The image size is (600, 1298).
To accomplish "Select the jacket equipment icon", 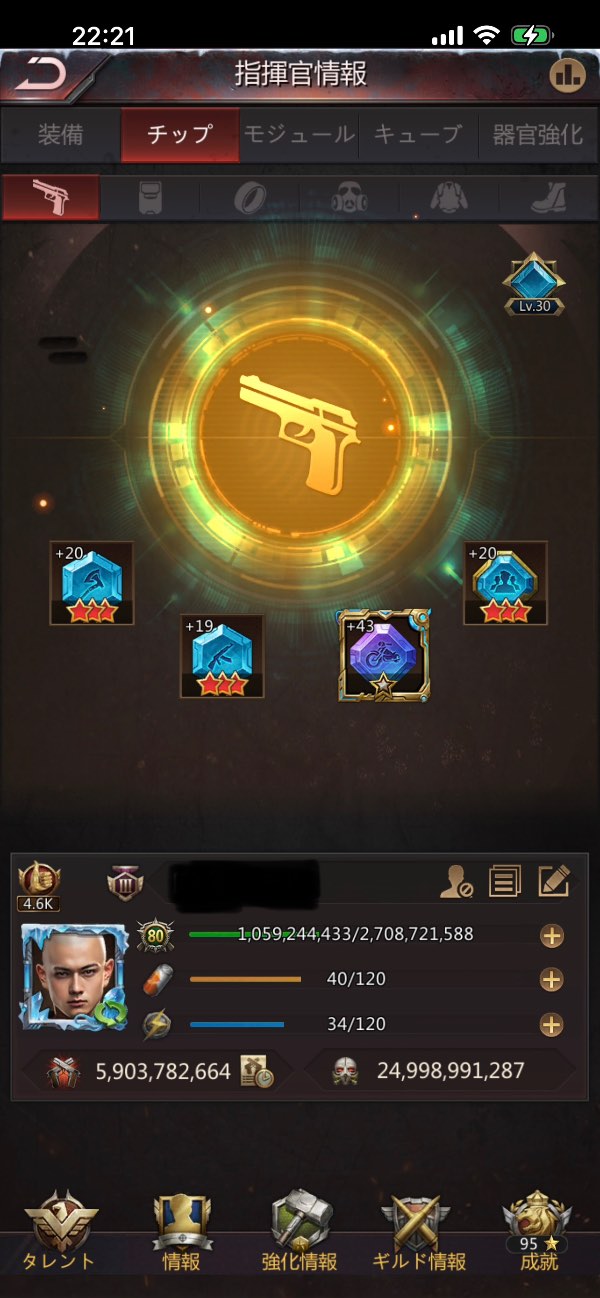I will [x=449, y=197].
